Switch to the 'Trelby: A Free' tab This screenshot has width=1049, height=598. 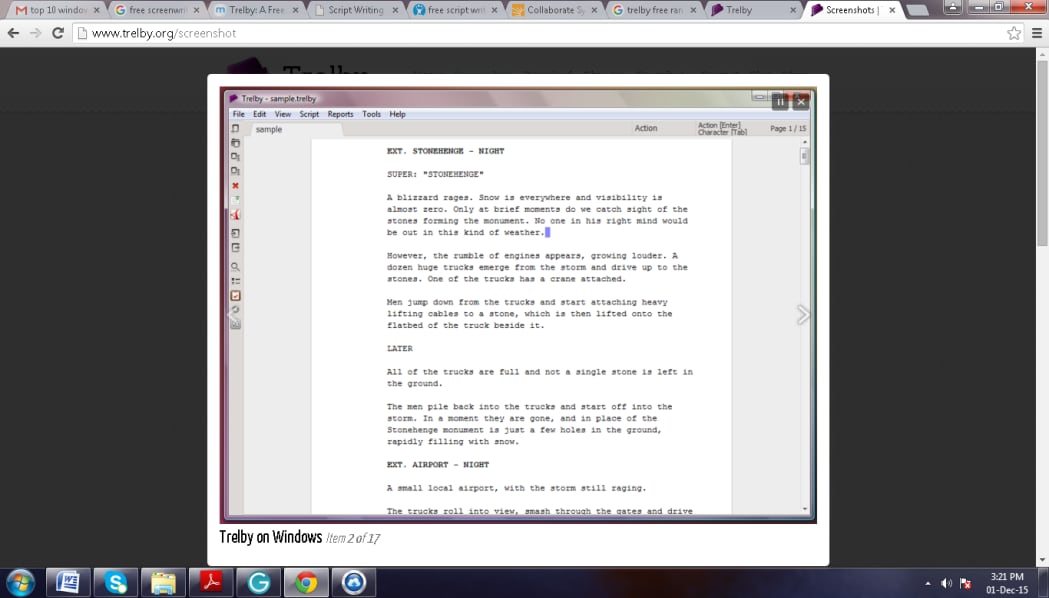[257, 10]
